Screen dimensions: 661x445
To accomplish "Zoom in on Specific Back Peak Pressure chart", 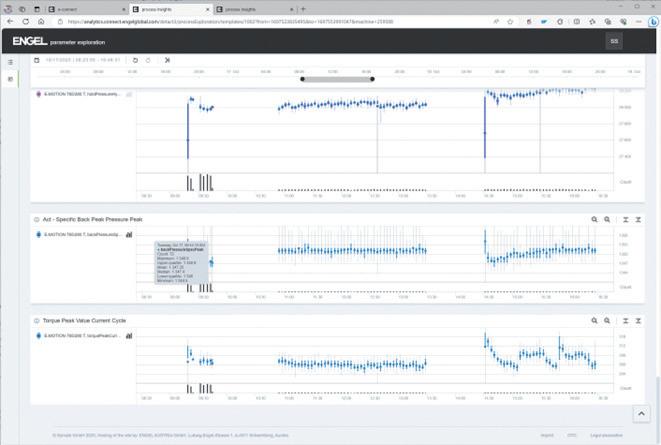I will pyautogui.click(x=594, y=220).
